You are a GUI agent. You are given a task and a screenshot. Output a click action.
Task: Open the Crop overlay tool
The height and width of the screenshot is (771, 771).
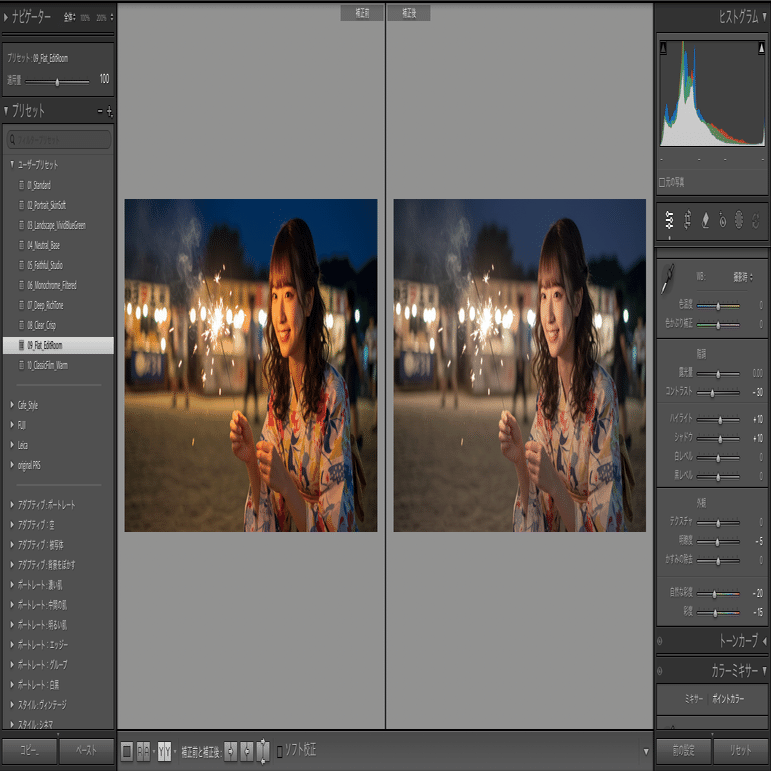point(687,220)
